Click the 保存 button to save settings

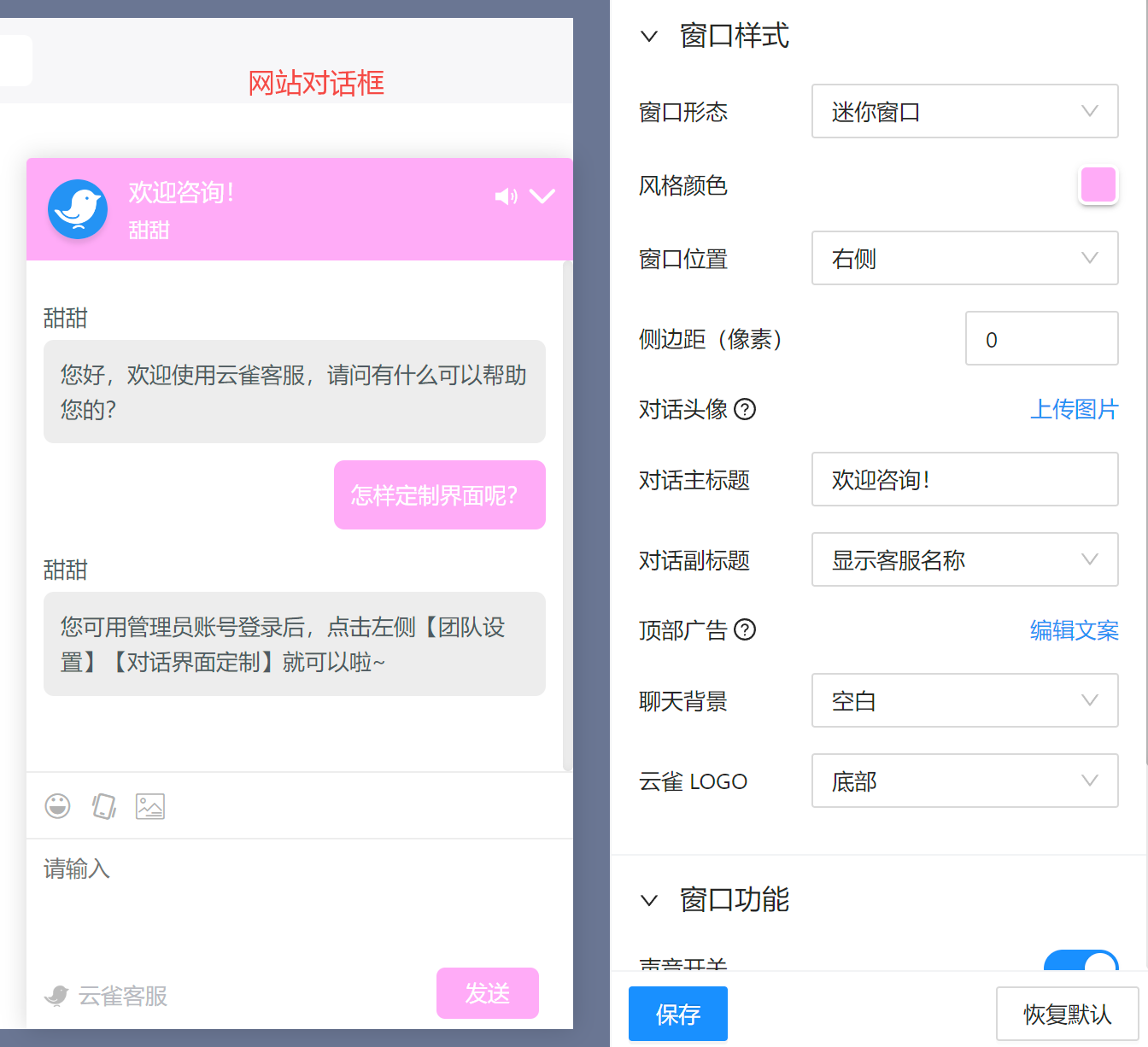677,1014
